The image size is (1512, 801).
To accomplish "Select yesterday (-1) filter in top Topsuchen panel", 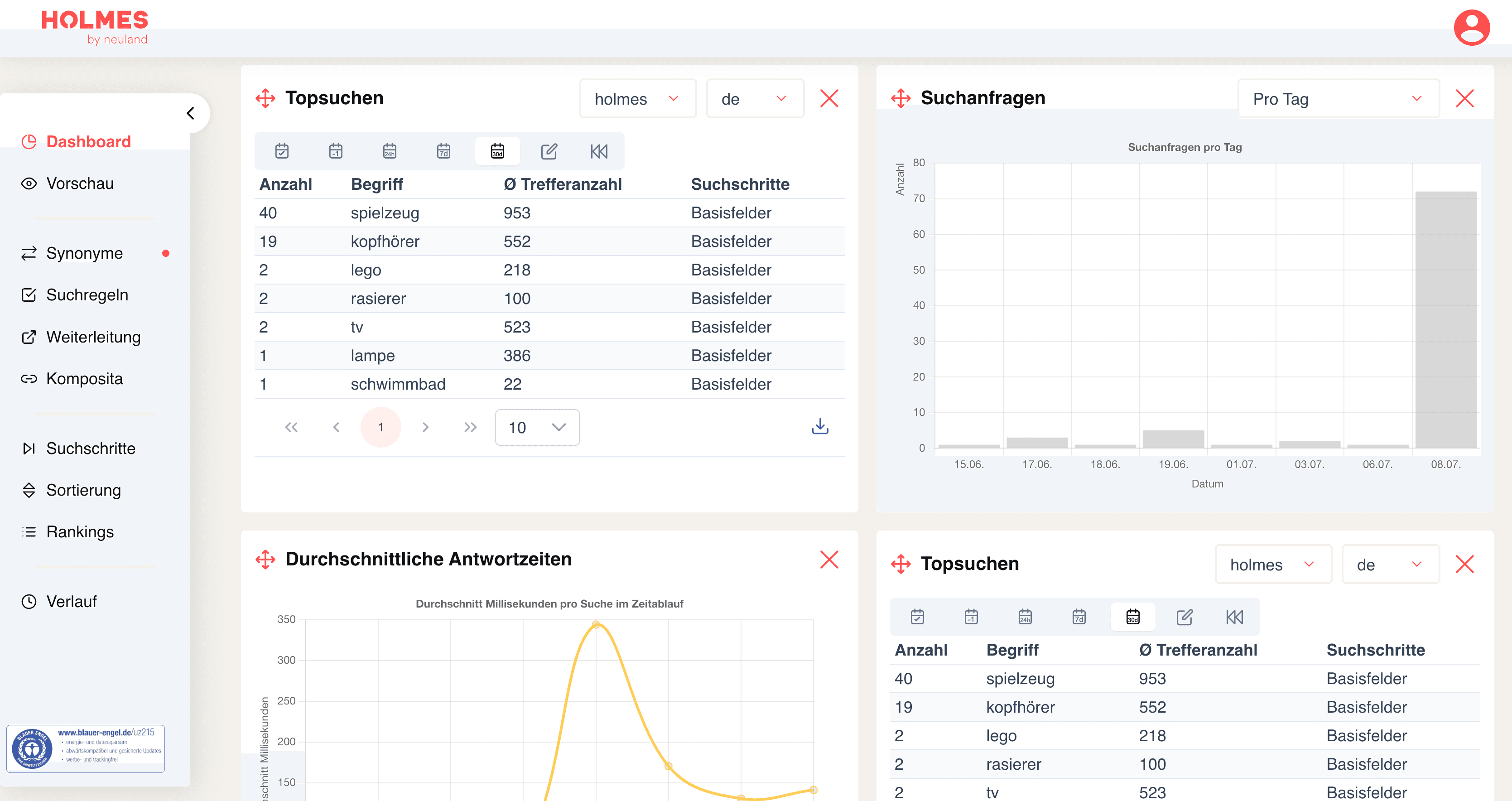I will [x=336, y=151].
